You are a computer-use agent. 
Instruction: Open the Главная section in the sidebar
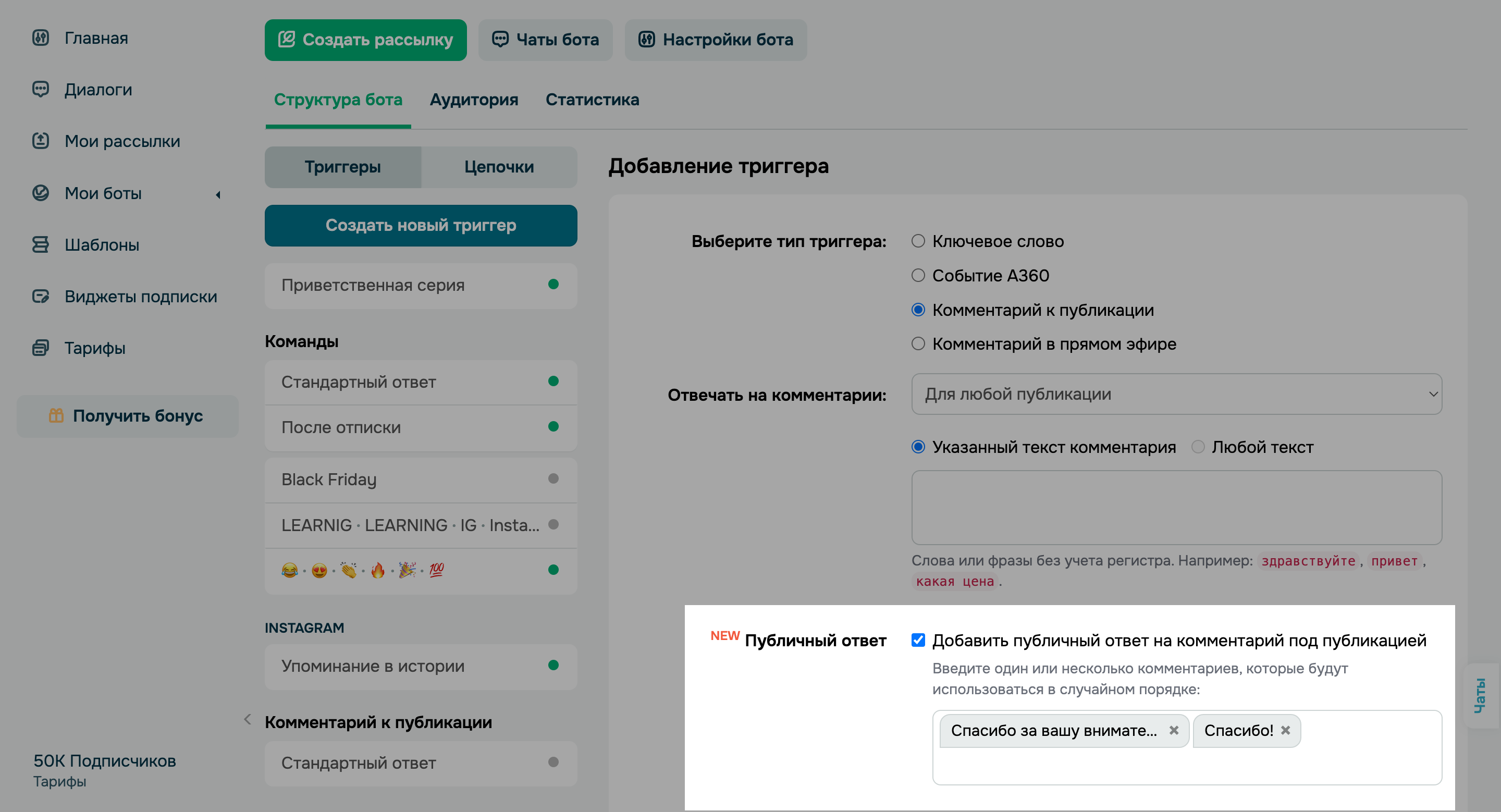[40, 39]
